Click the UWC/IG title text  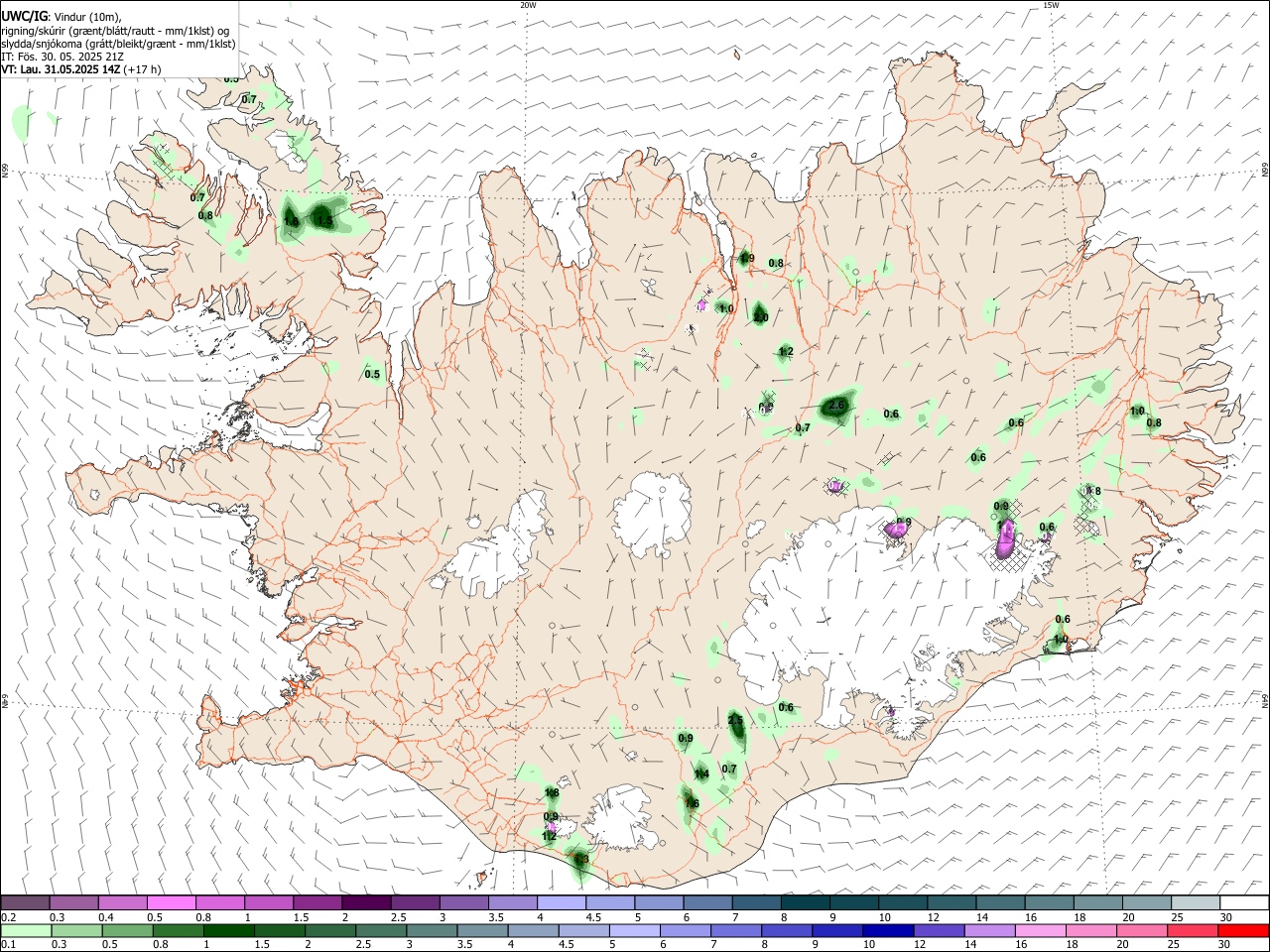tap(24, 16)
